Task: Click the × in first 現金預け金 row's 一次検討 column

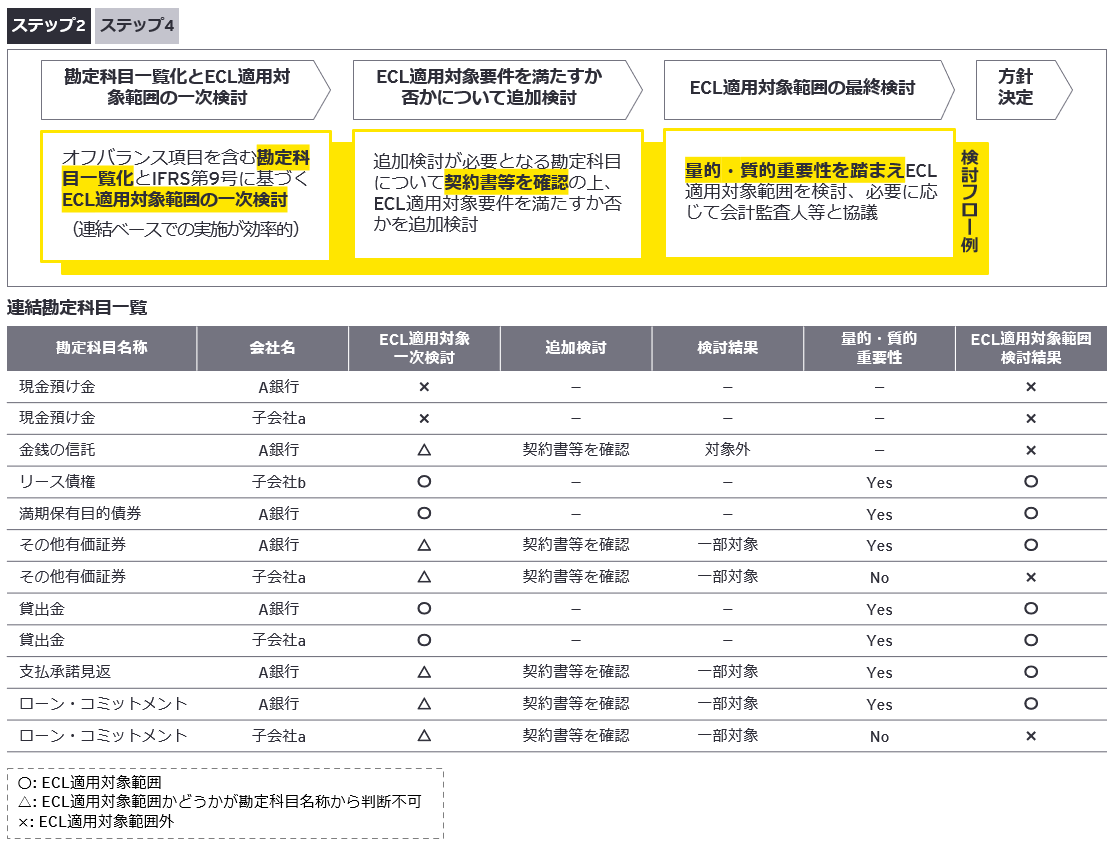Action: (x=424, y=387)
